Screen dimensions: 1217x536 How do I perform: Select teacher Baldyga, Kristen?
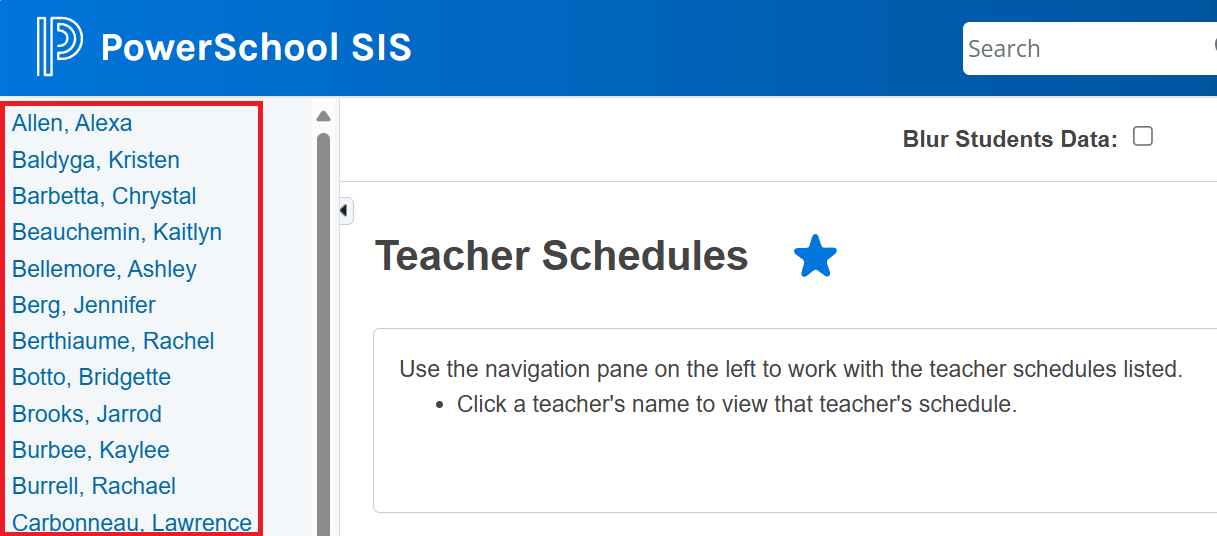coord(96,160)
